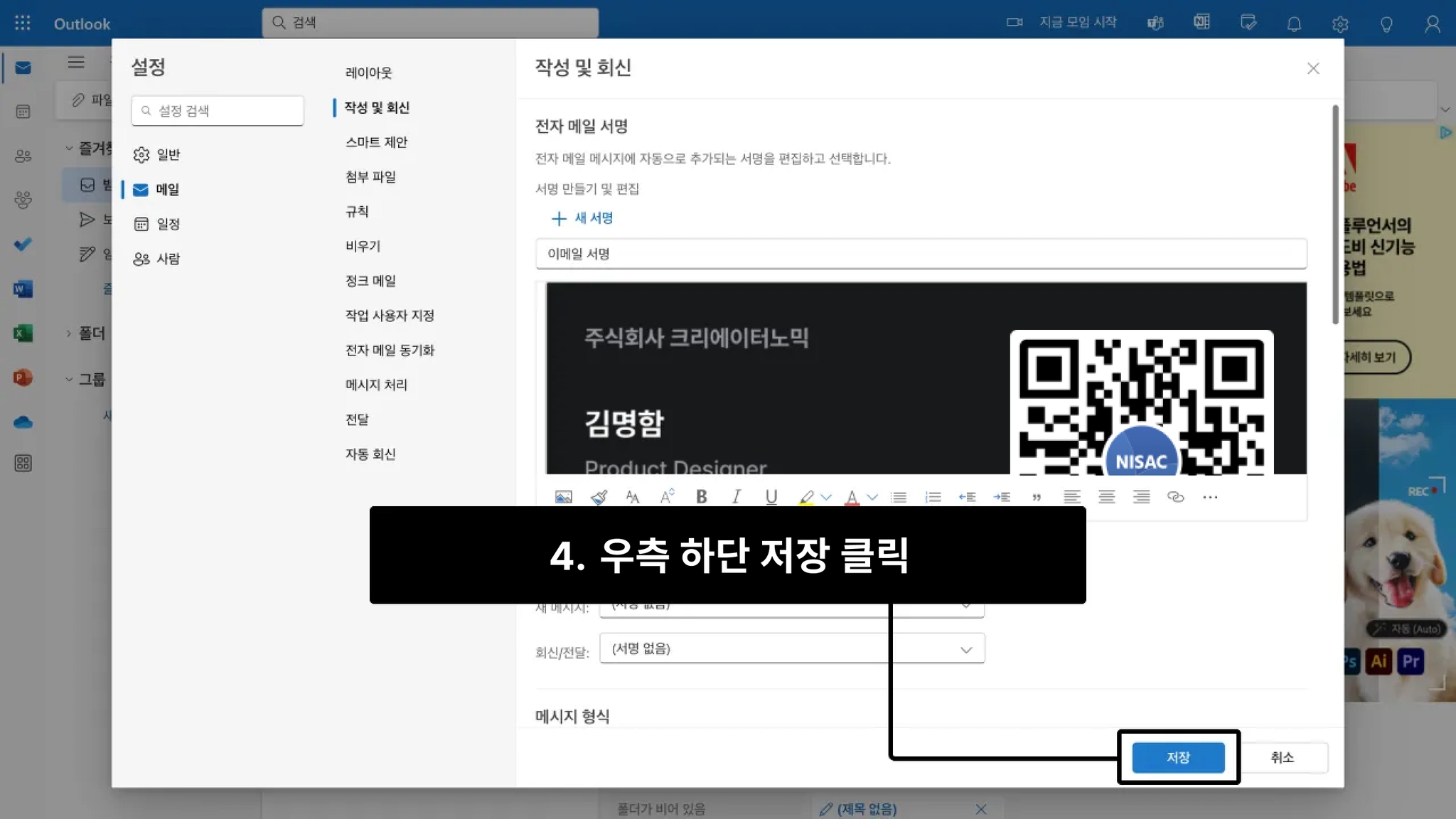Viewport: 1456px width, 819px height.
Task: Select the format painter icon
Action: (x=599, y=497)
